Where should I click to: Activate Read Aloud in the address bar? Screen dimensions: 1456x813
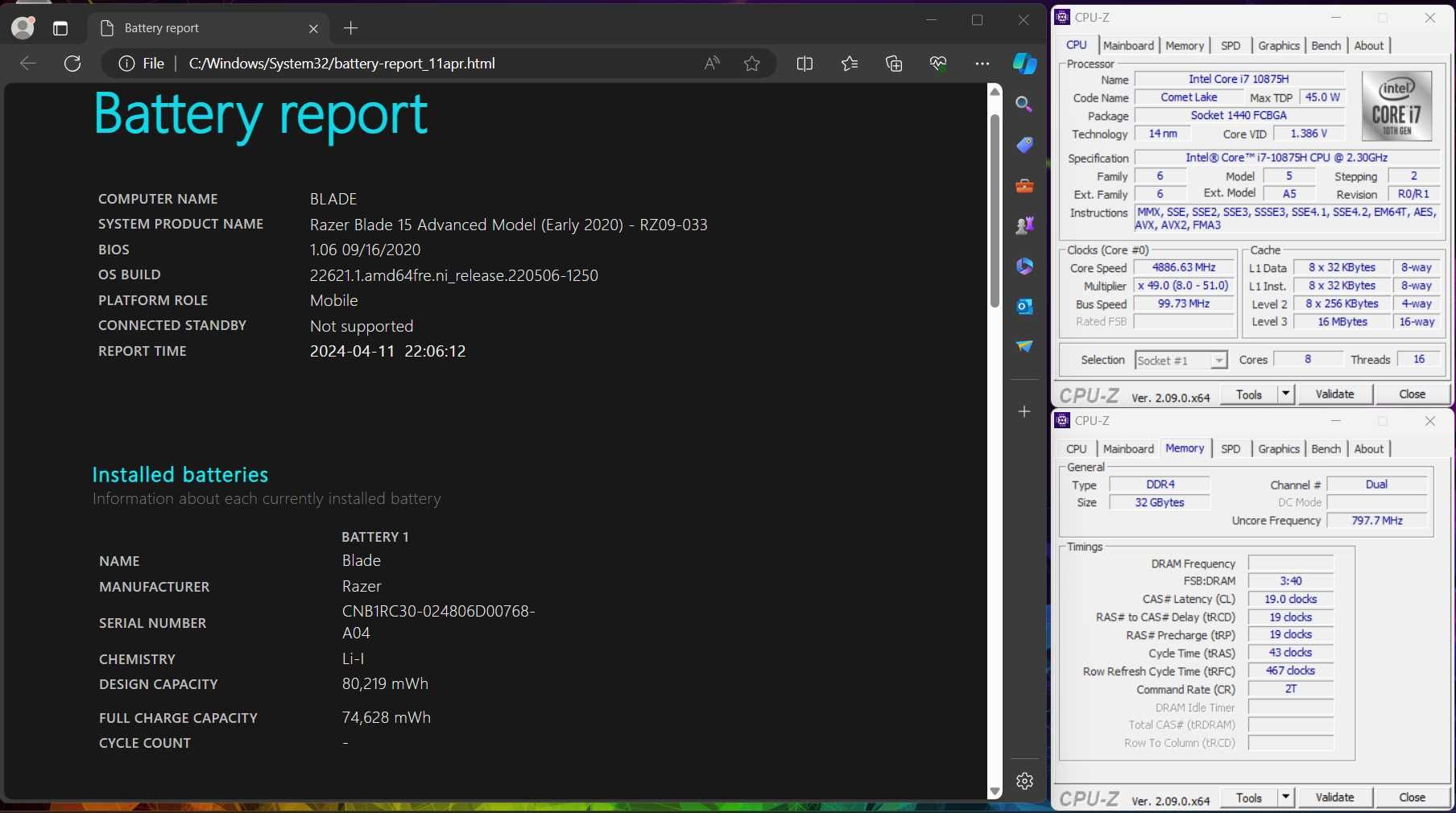pos(712,64)
